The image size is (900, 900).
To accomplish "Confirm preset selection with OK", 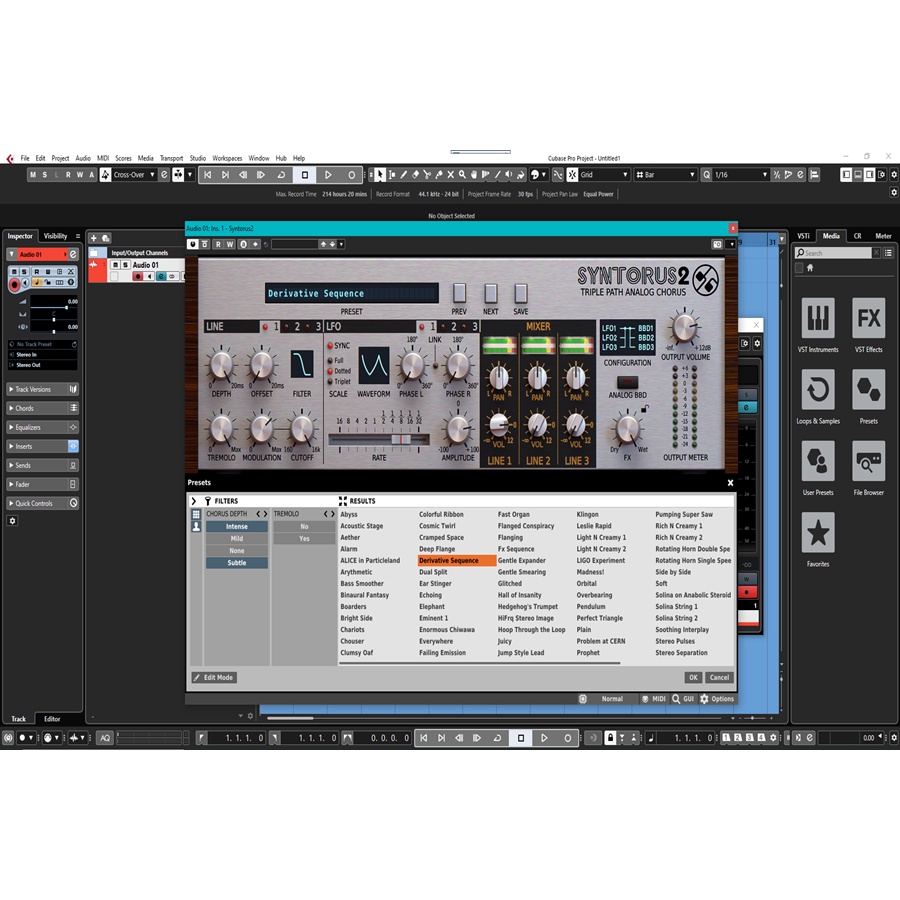I will click(693, 677).
